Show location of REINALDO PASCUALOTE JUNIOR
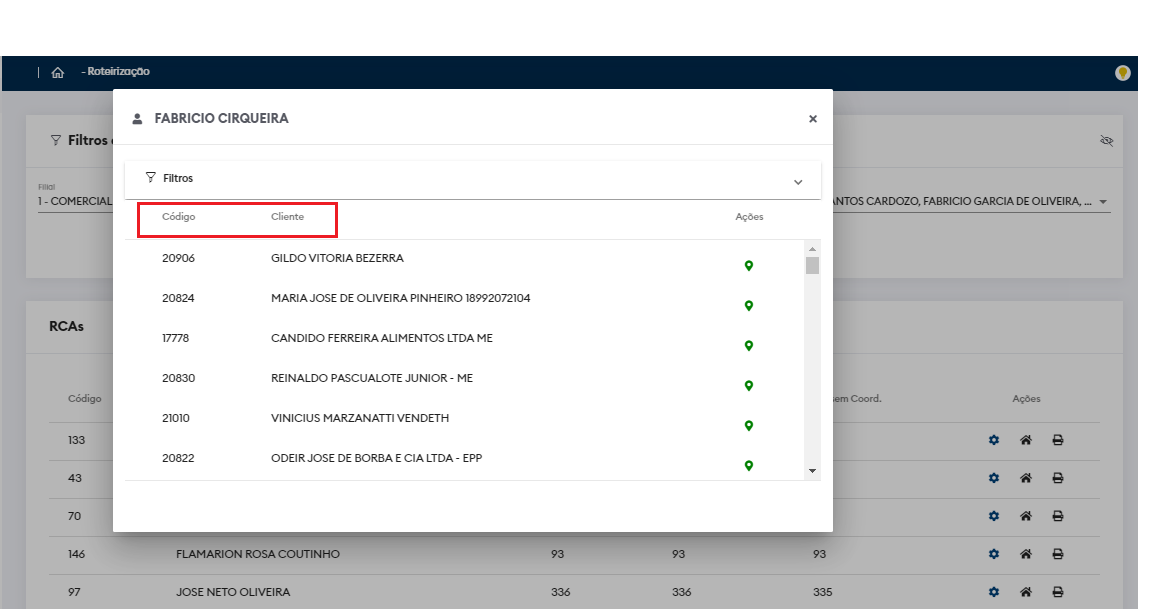 tap(748, 385)
